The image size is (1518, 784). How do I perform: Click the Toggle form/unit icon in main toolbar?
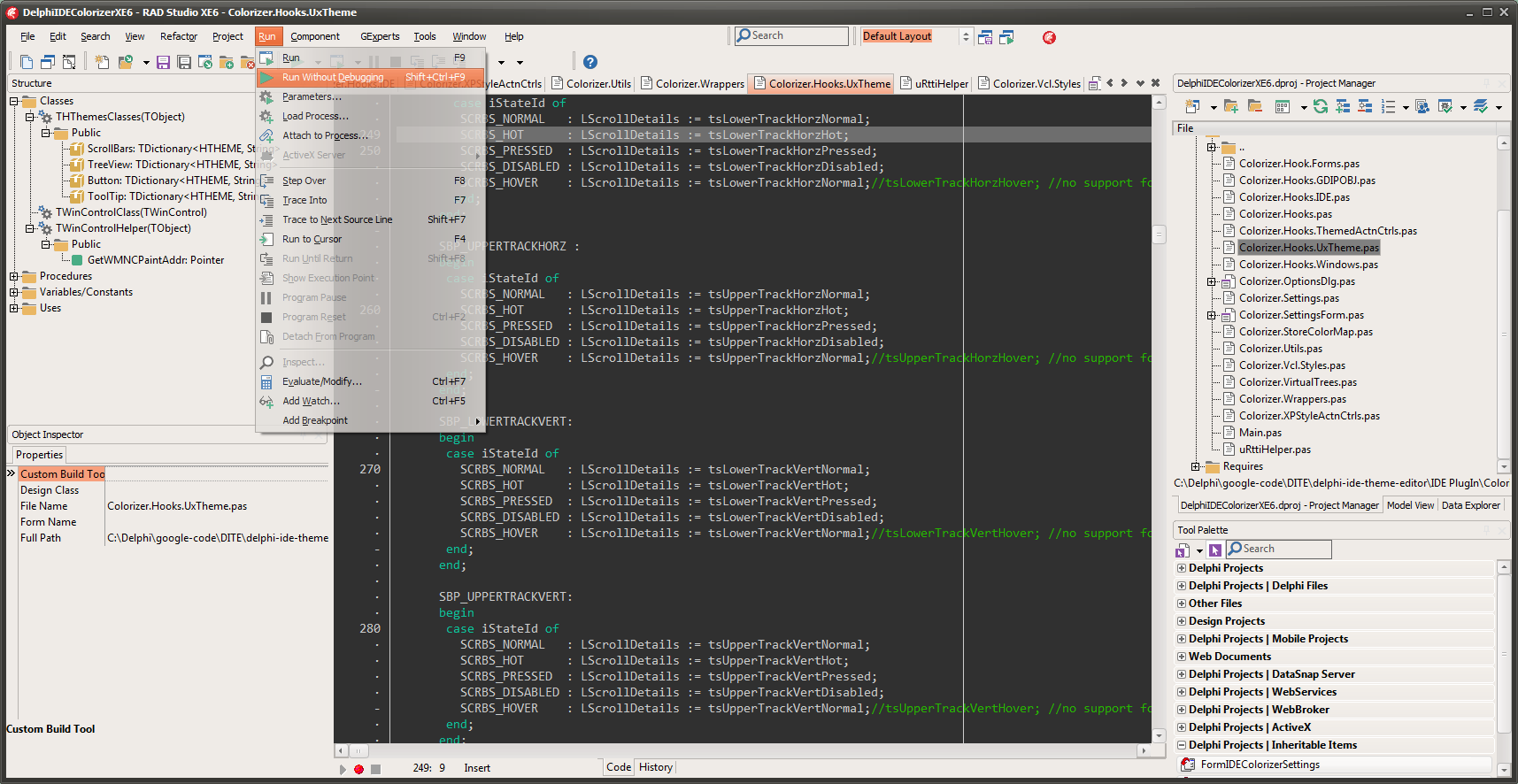click(x=68, y=62)
